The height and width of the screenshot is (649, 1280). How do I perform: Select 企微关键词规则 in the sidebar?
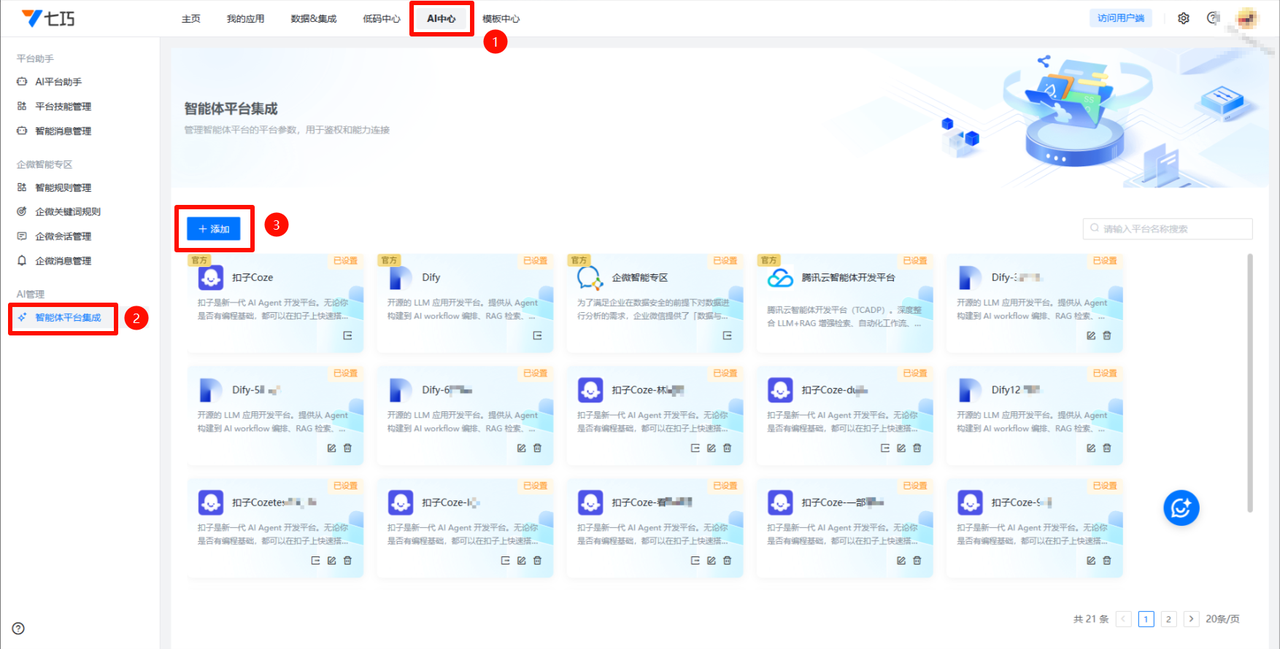[67, 212]
